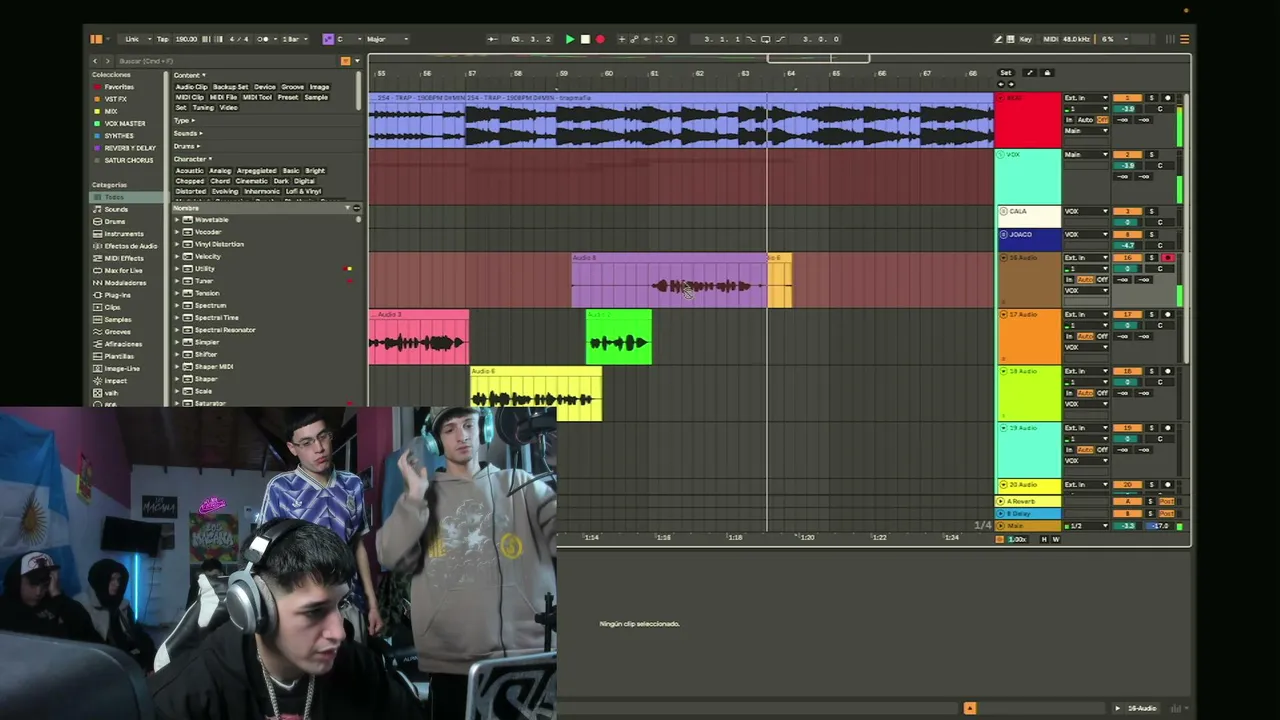1280x720 pixels.
Task: Toggle track activator 17 on 17 Audio
Action: click(x=1127, y=315)
